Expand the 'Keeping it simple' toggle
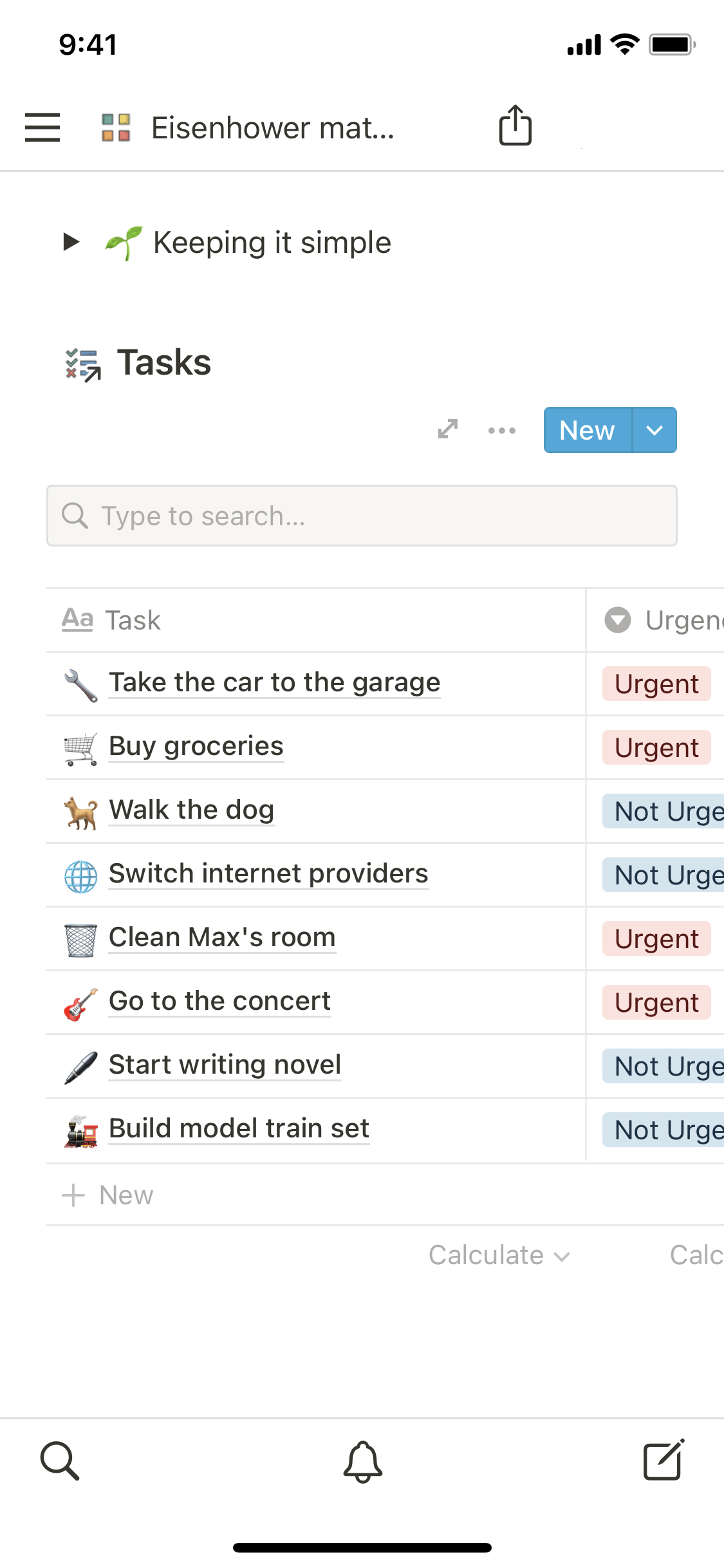Image resolution: width=724 pixels, height=1568 pixels. click(x=71, y=243)
